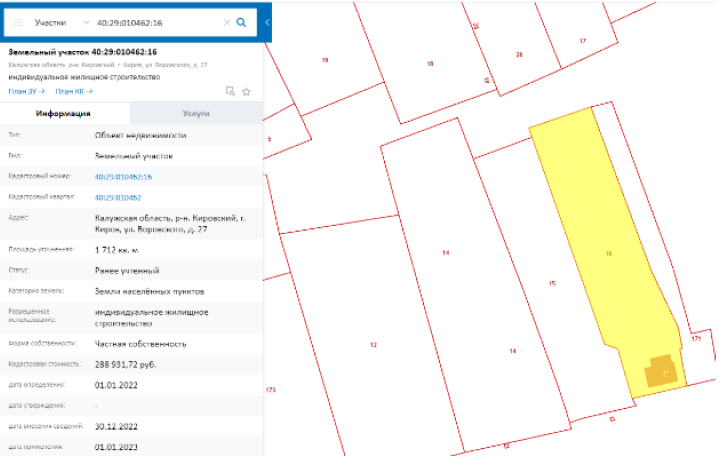
Task: Switch to the Услуги tab
Action: [196, 113]
